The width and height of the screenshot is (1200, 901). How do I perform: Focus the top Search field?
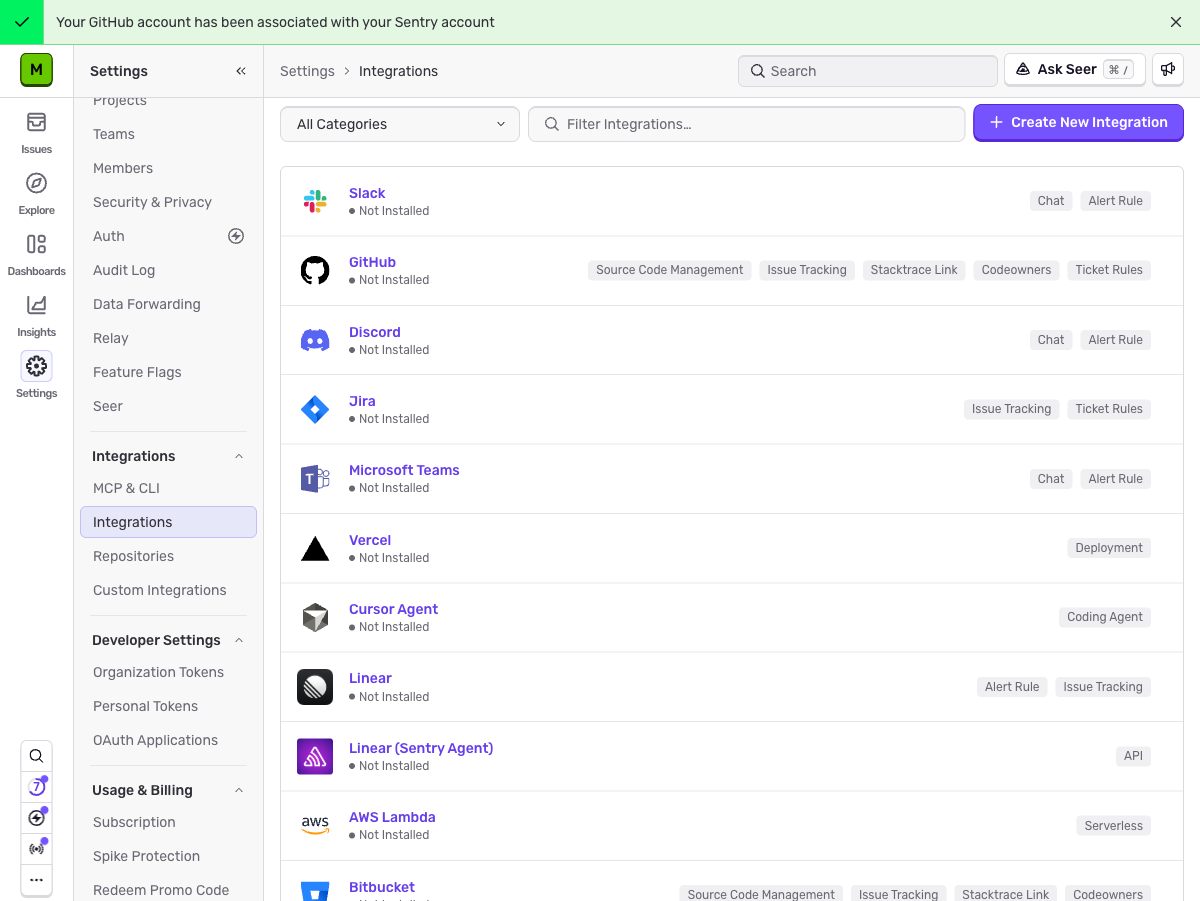coord(868,71)
